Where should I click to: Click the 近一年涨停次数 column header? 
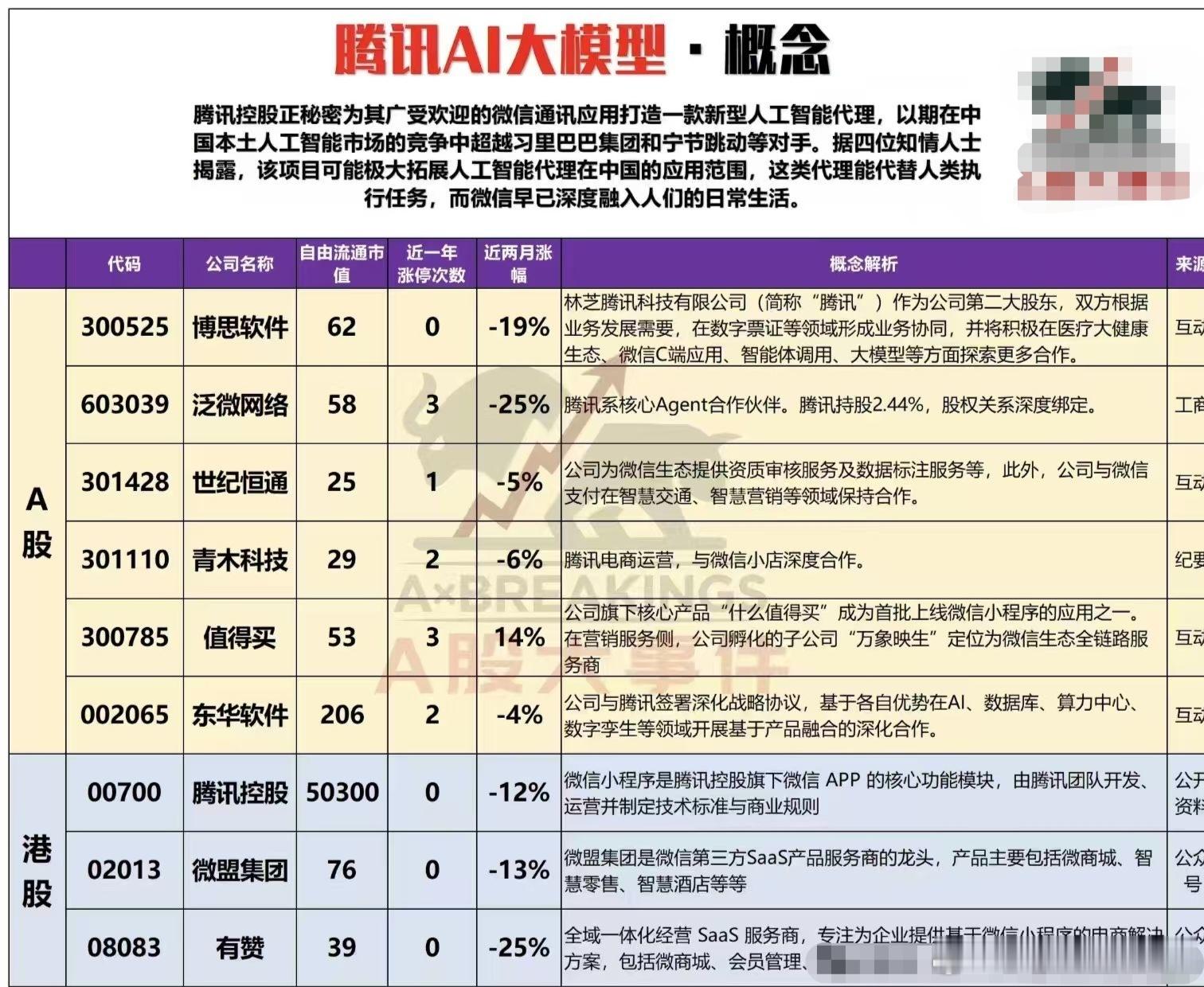pyautogui.click(x=432, y=263)
